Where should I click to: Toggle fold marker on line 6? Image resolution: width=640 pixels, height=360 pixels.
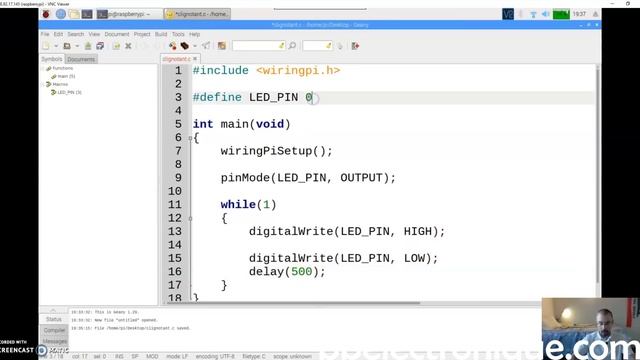[190, 138]
